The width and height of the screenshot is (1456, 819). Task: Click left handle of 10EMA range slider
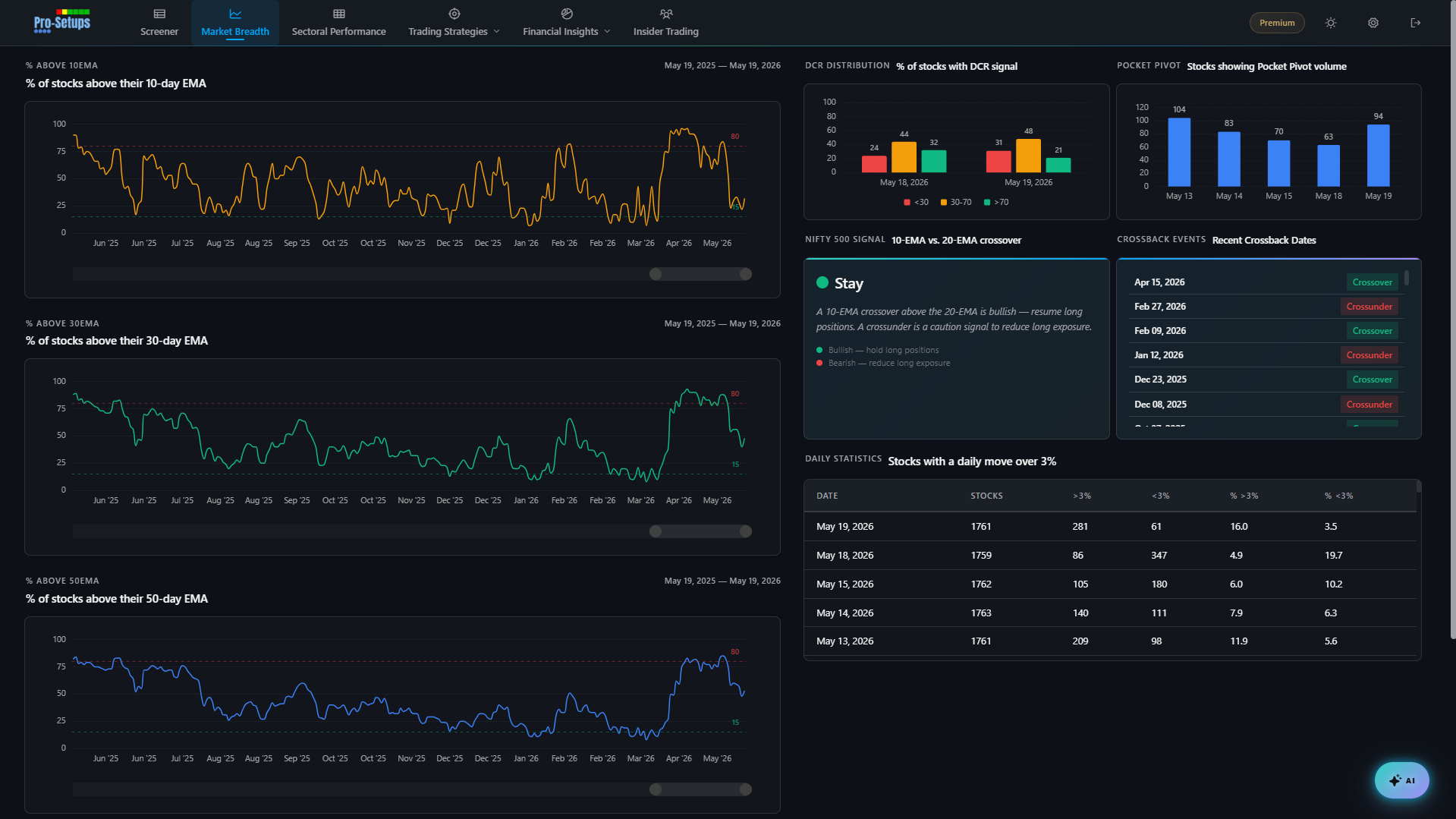[x=656, y=274]
